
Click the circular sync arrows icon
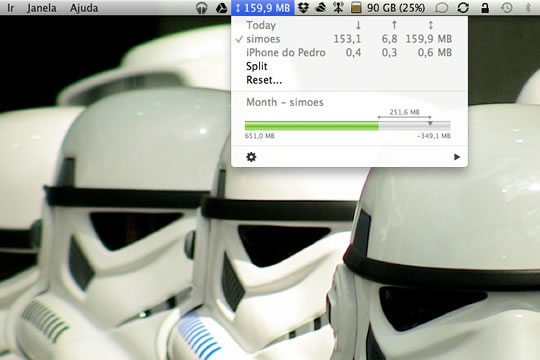click(x=463, y=8)
